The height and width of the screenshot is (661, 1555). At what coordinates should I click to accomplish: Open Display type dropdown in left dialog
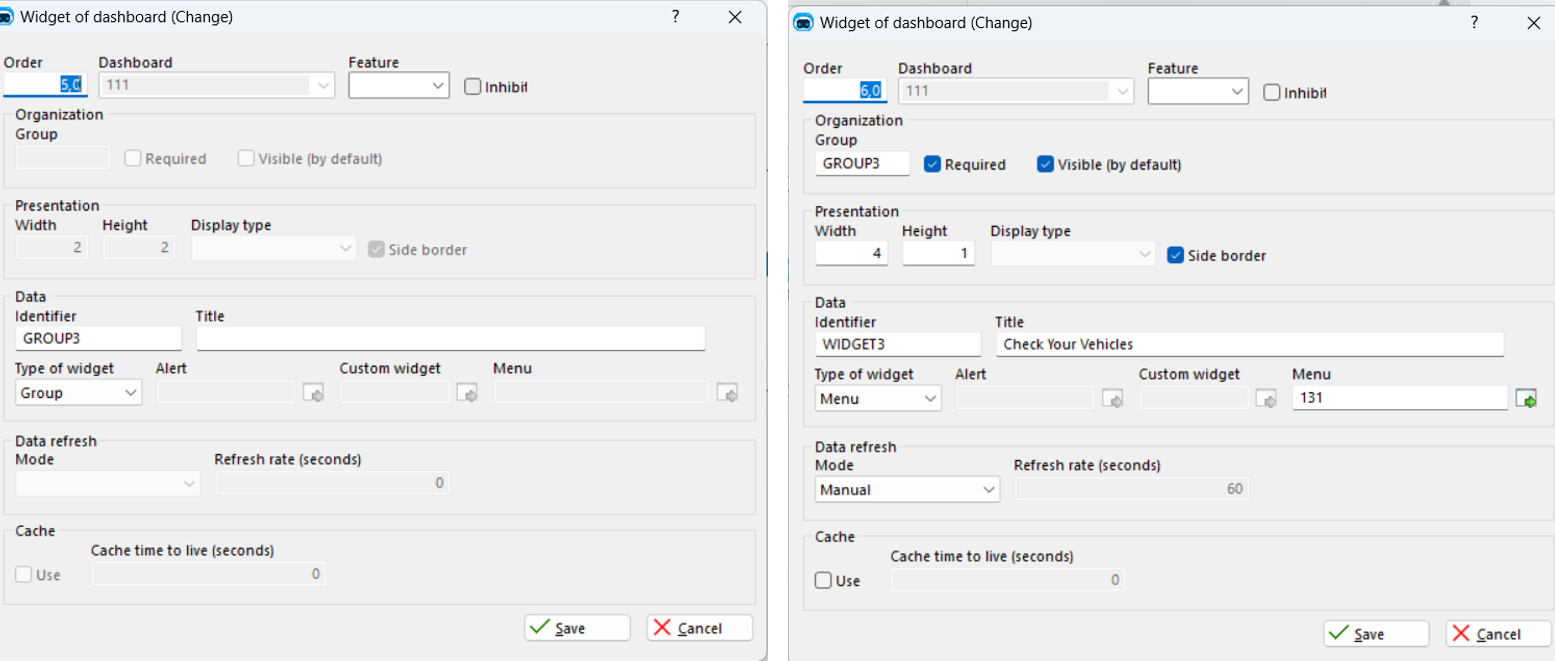click(273, 249)
